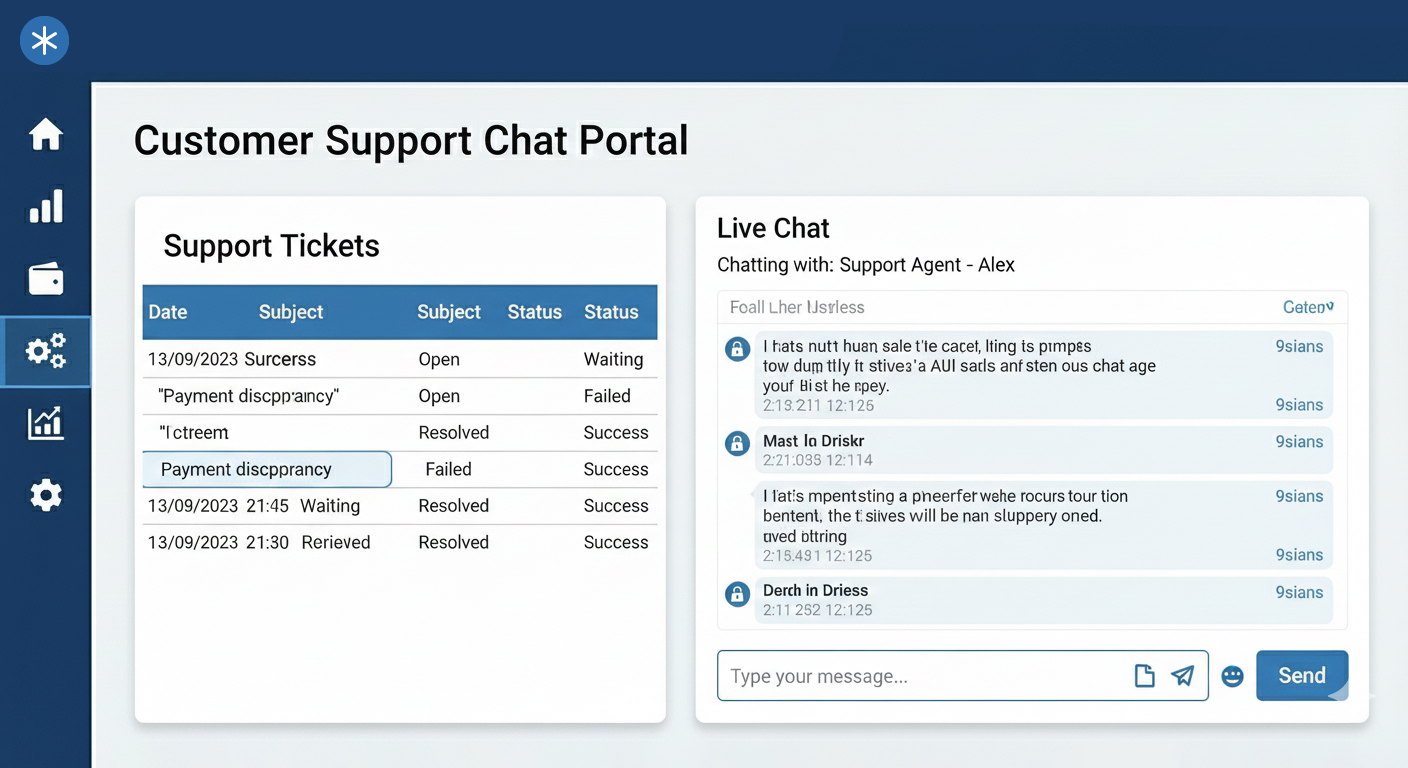Image resolution: width=1408 pixels, height=768 pixels.
Task: Click the asterisk app logo
Action: pyautogui.click(x=44, y=41)
